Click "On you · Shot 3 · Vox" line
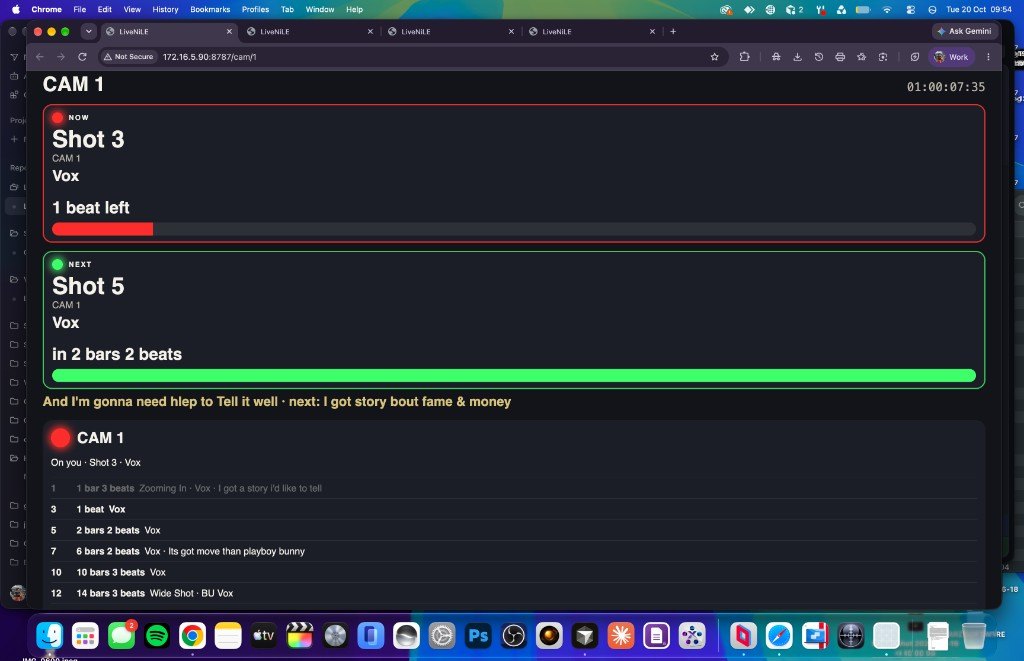This screenshot has width=1024, height=661. pos(96,462)
